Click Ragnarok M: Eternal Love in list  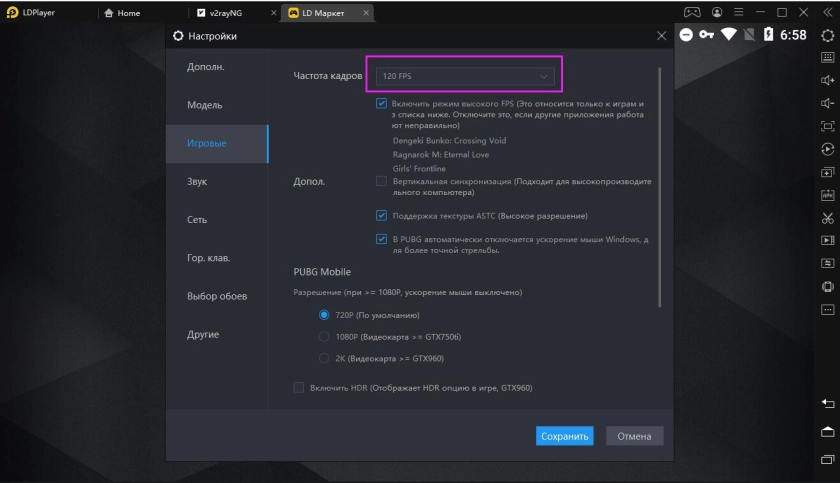(x=440, y=154)
